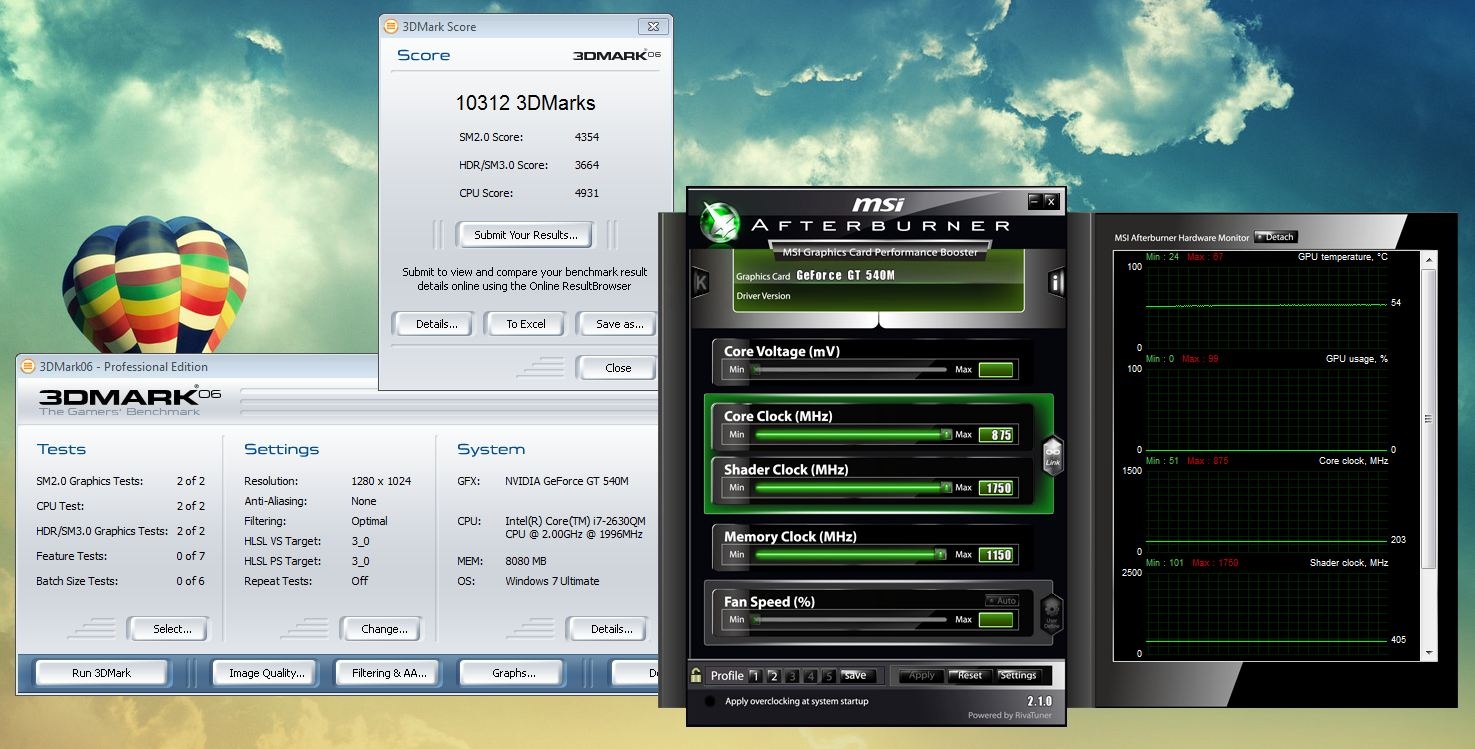Screen dimensions: 1475x749
Task: Click the Core Clock value field 875
Action: tap(996, 435)
